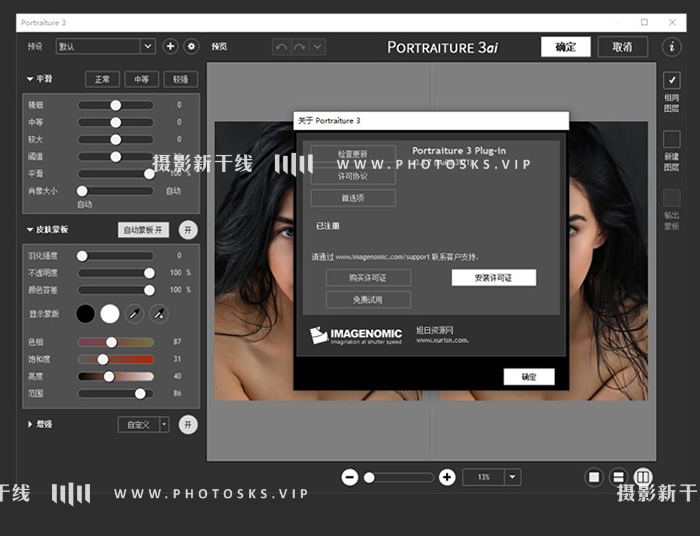Click the Imagenomic logo
This screenshot has width=700, height=536.
click(356, 336)
